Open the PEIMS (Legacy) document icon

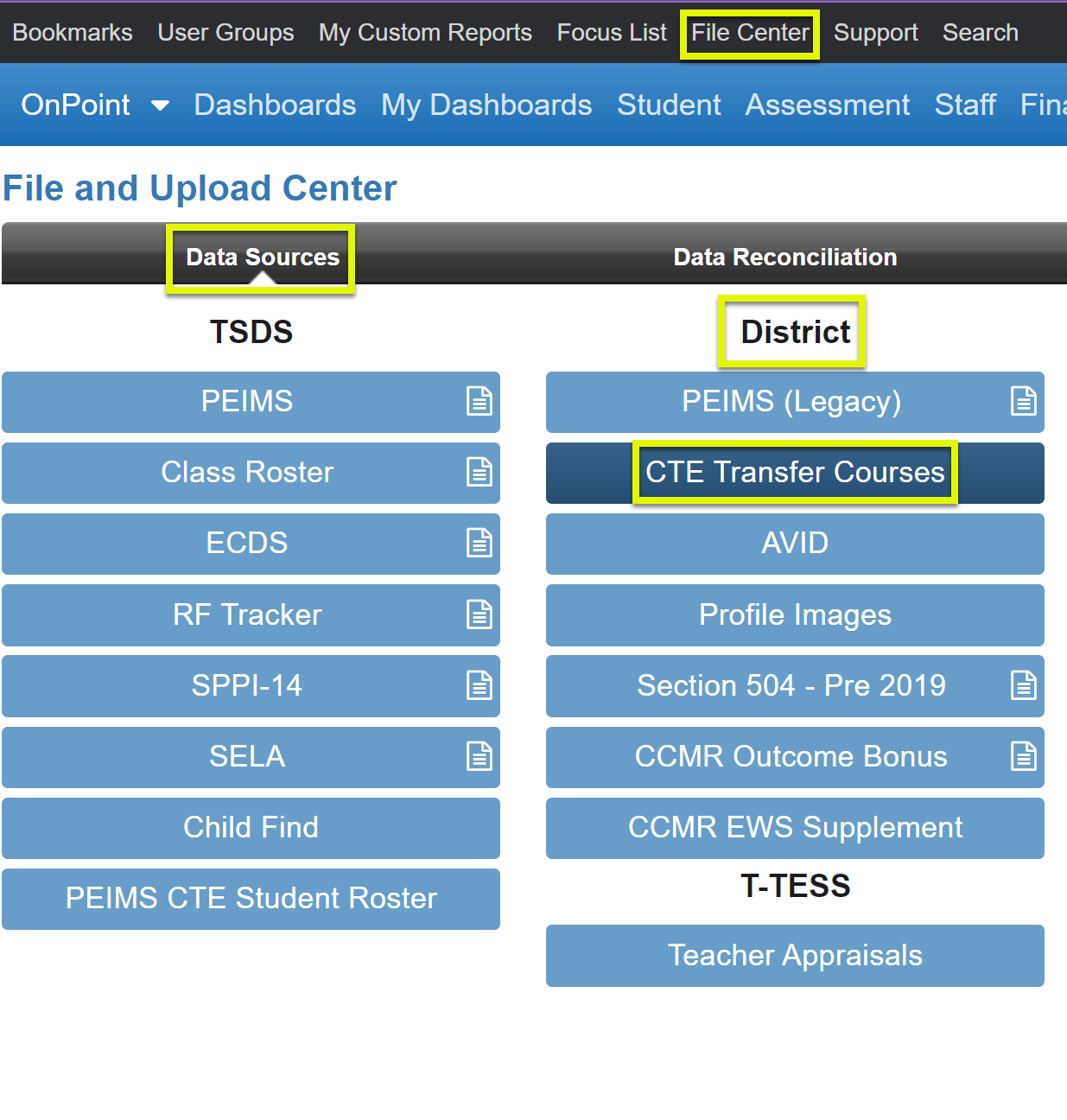pos(1024,401)
